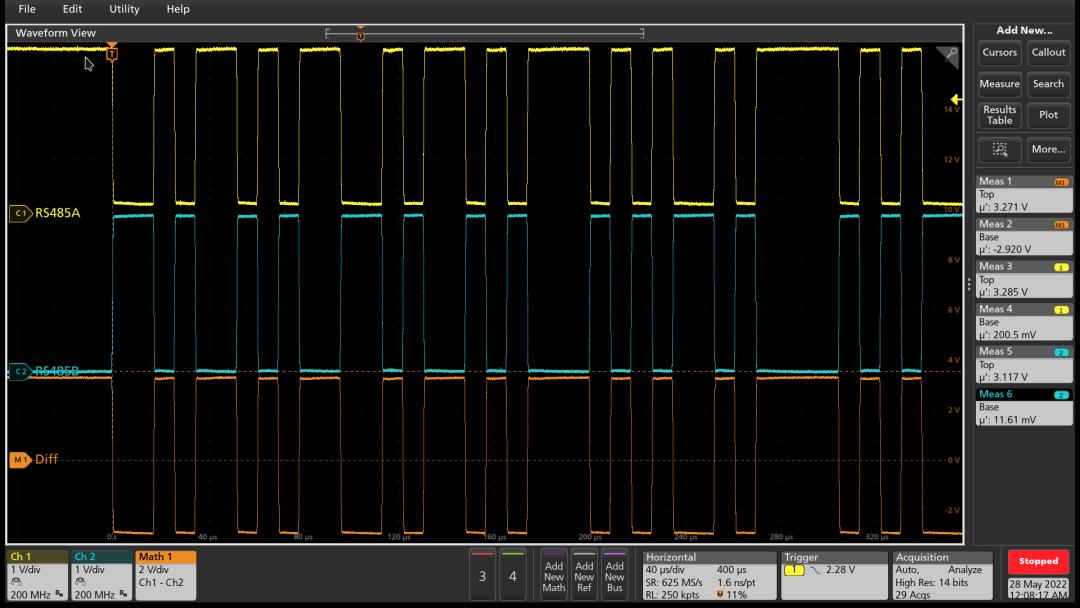Click the orange trigger position T marker
The width and height of the screenshot is (1080, 608).
[x=112, y=53]
